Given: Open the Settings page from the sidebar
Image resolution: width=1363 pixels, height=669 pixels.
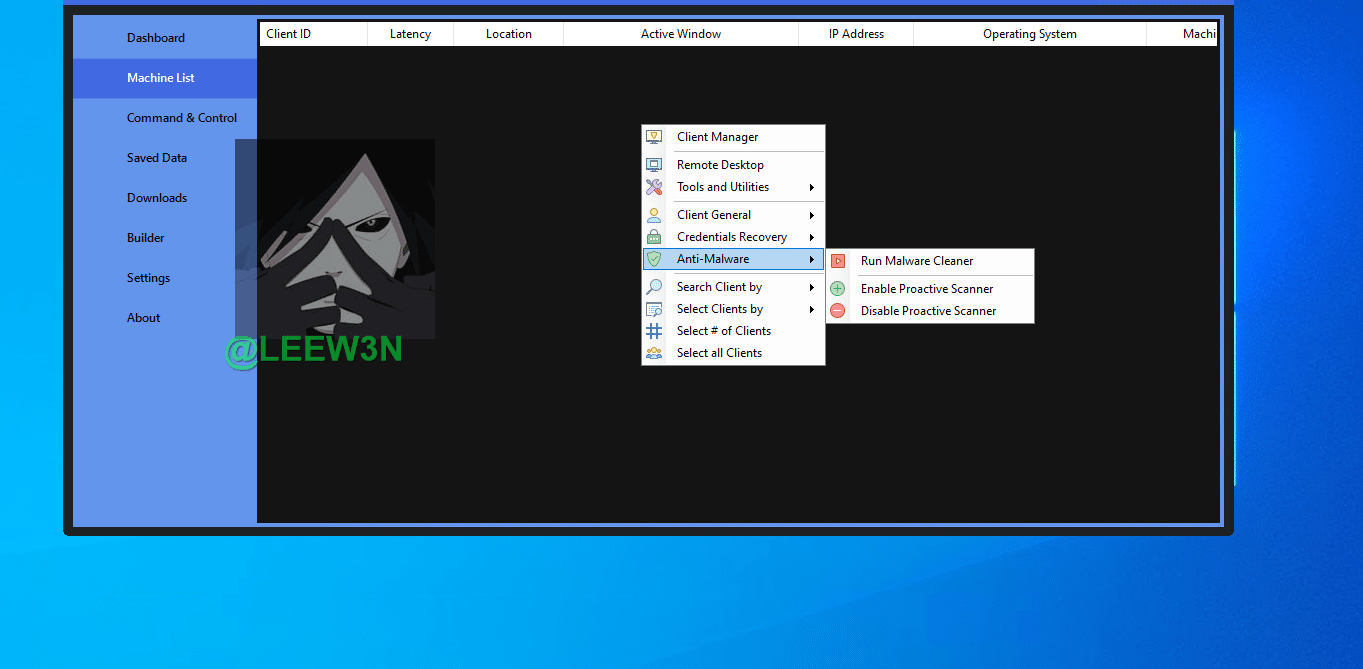Looking at the screenshot, I should [x=148, y=278].
